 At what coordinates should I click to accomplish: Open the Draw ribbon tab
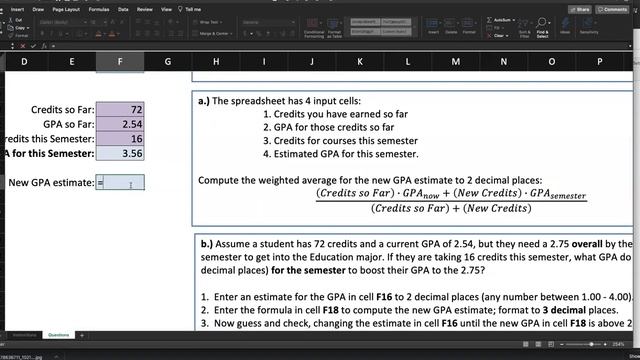click(x=38, y=9)
